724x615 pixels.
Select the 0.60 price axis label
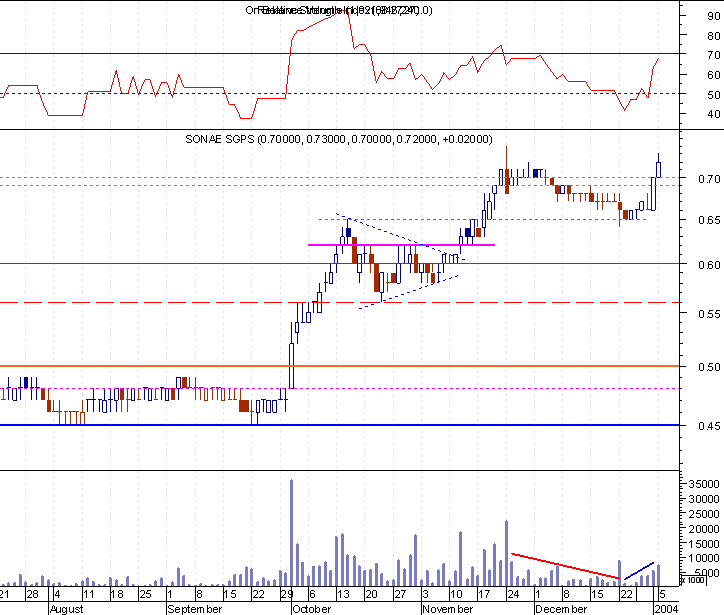coord(709,265)
